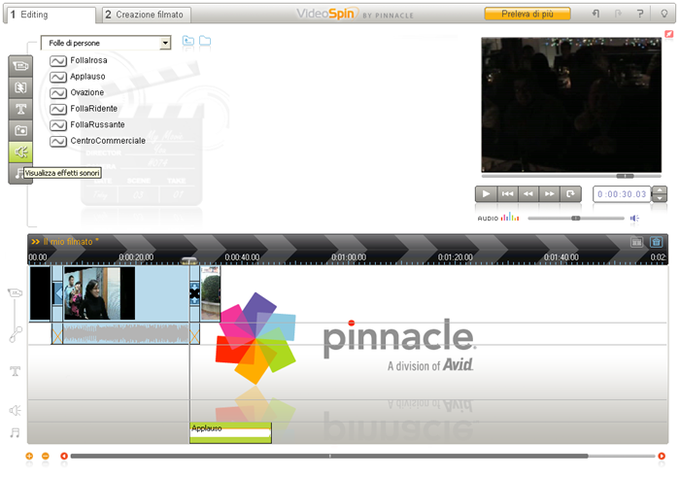Select the sound effects speaker icon
Viewport: 680px width, 477px height.
[20, 152]
